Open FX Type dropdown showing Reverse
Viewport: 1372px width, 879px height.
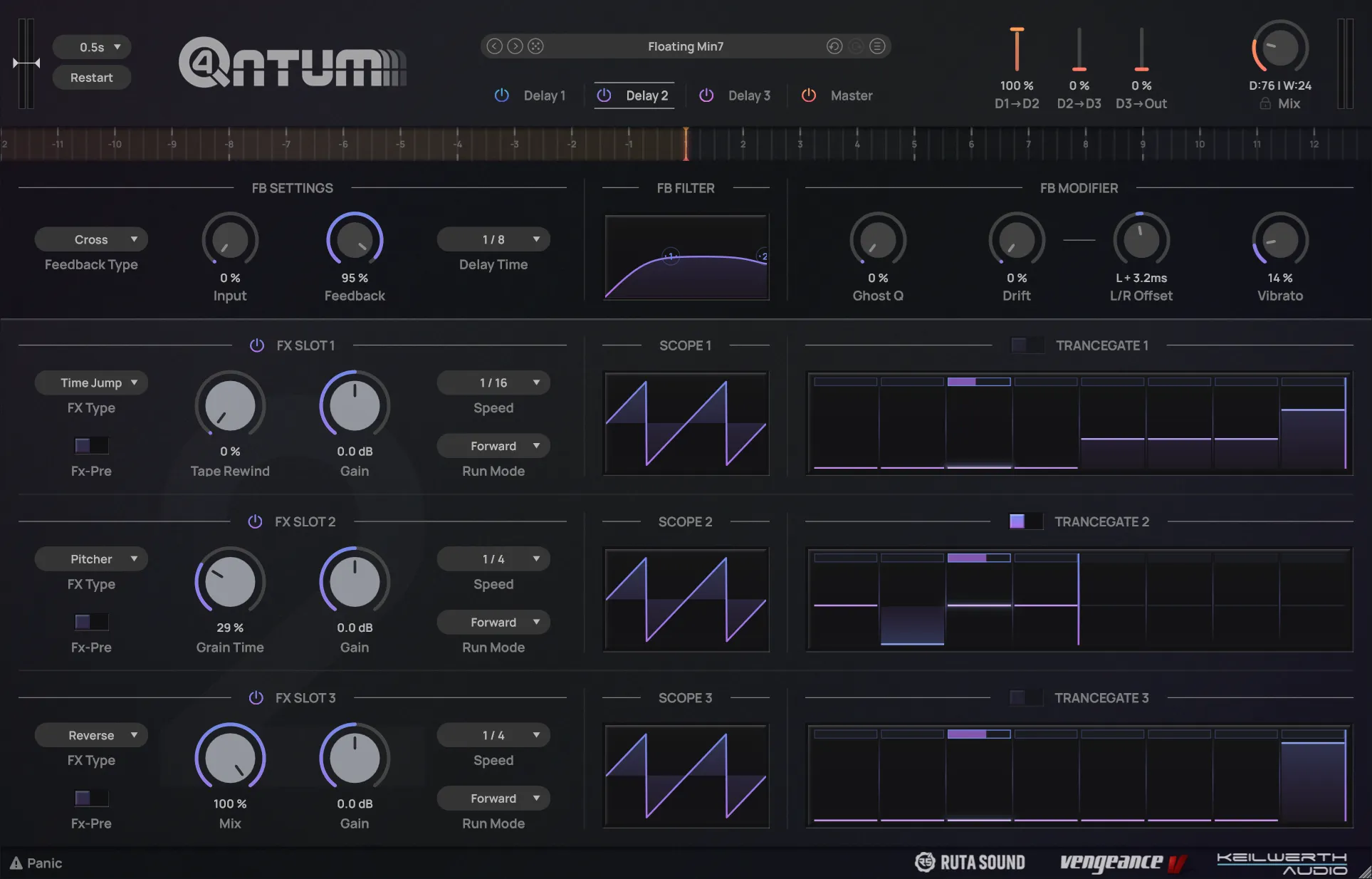coord(91,735)
